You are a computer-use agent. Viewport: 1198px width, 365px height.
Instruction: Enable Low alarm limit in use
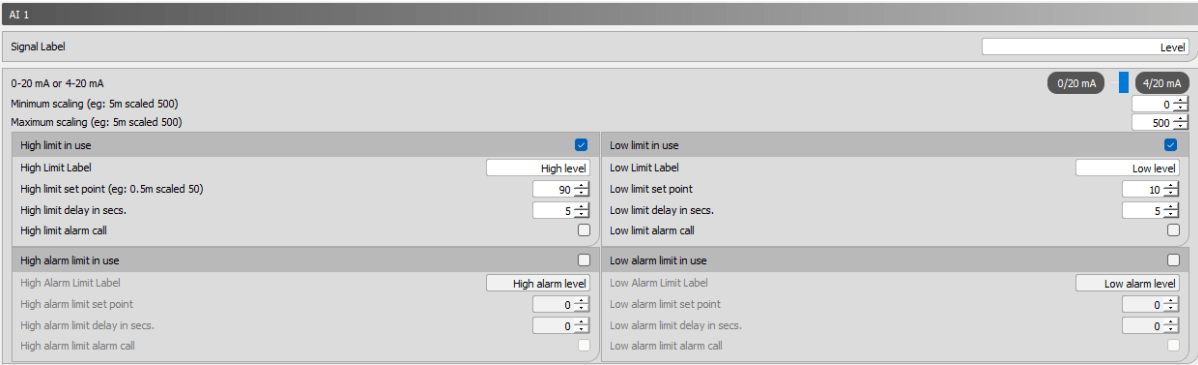pyautogui.click(x=1174, y=260)
